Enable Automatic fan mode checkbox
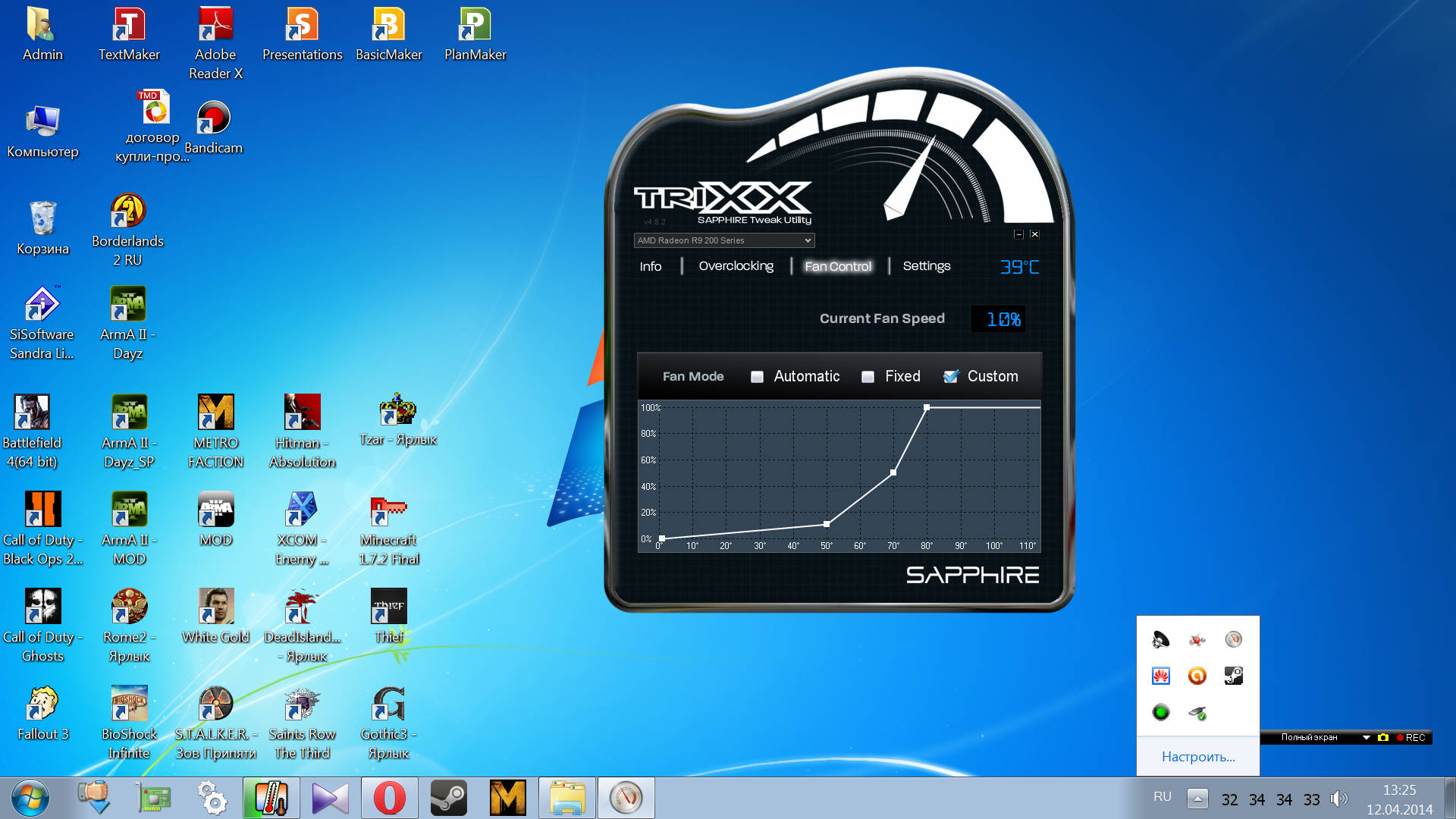Viewport: 1456px width, 819px height. click(x=757, y=377)
